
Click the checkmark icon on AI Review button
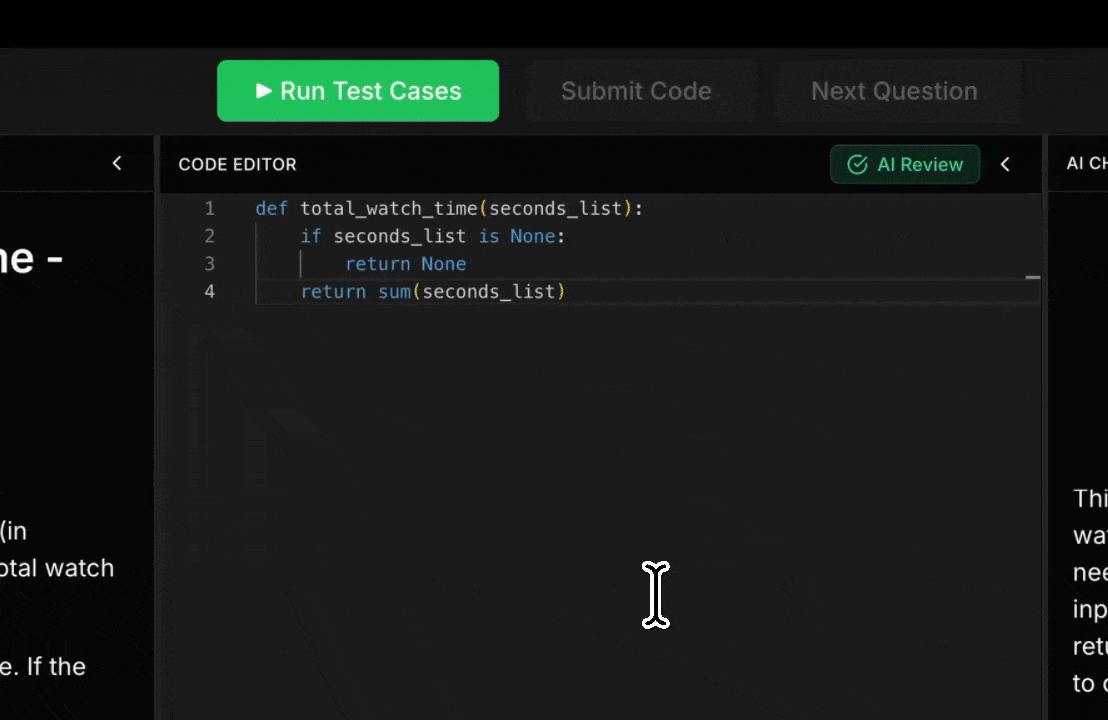pos(857,164)
